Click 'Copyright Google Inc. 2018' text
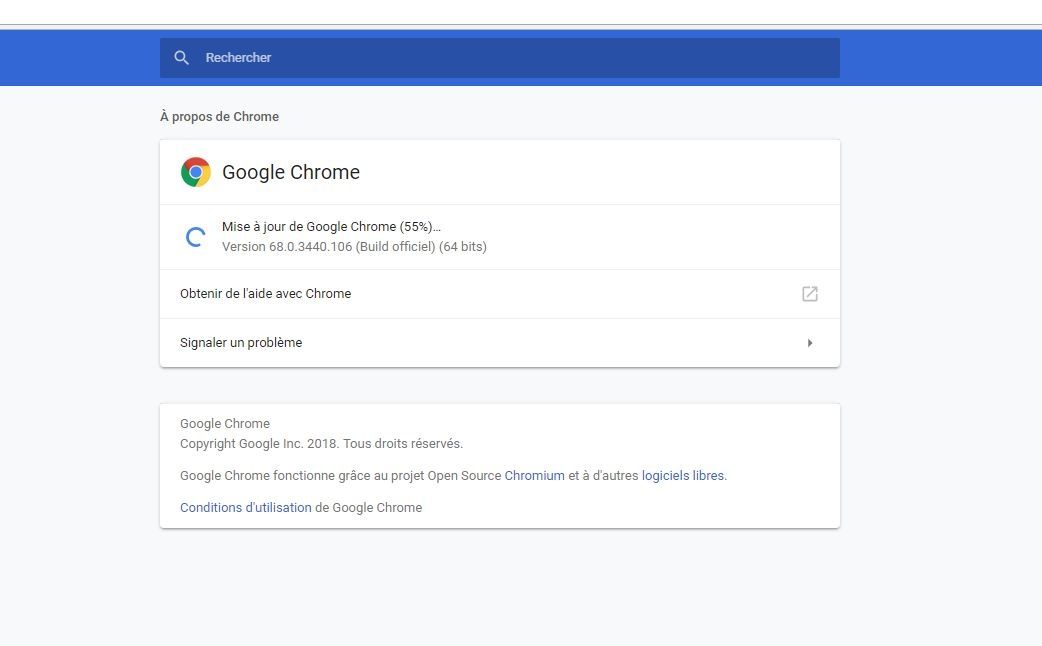This screenshot has height=646, width=1042. tap(260, 444)
